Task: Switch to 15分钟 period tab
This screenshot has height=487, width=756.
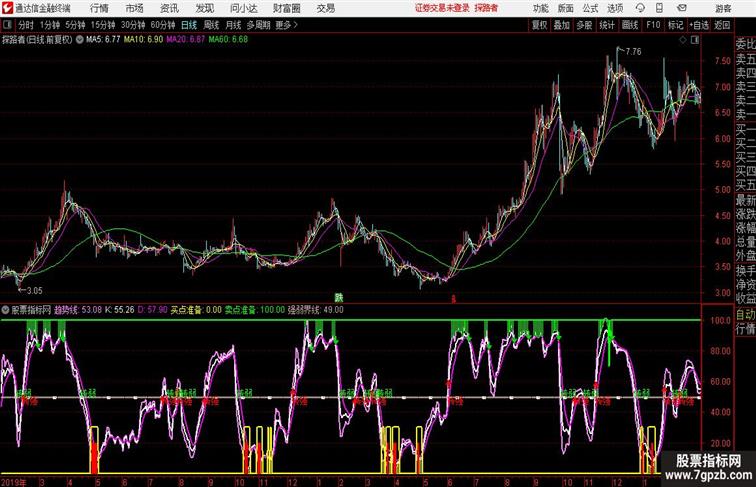Action: [x=103, y=25]
